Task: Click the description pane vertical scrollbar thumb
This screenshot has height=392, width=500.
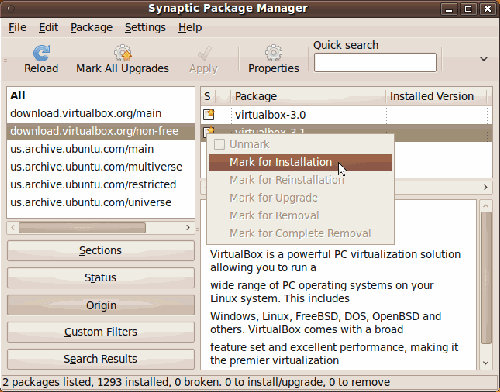Action: [x=486, y=278]
